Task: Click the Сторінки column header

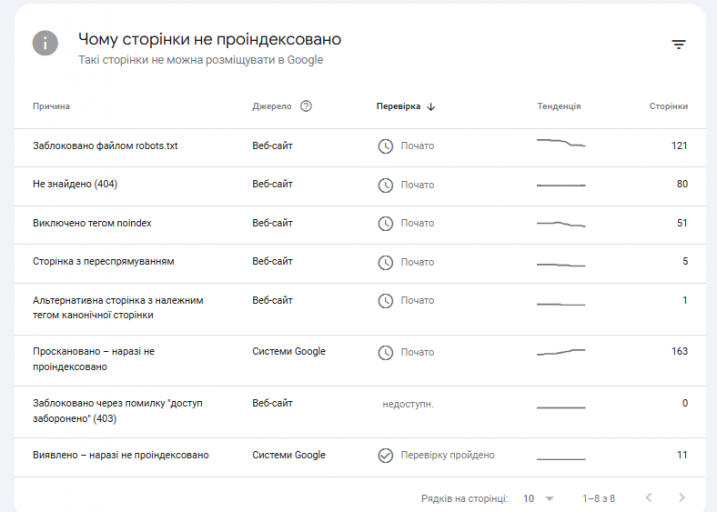Action: [x=669, y=106]
